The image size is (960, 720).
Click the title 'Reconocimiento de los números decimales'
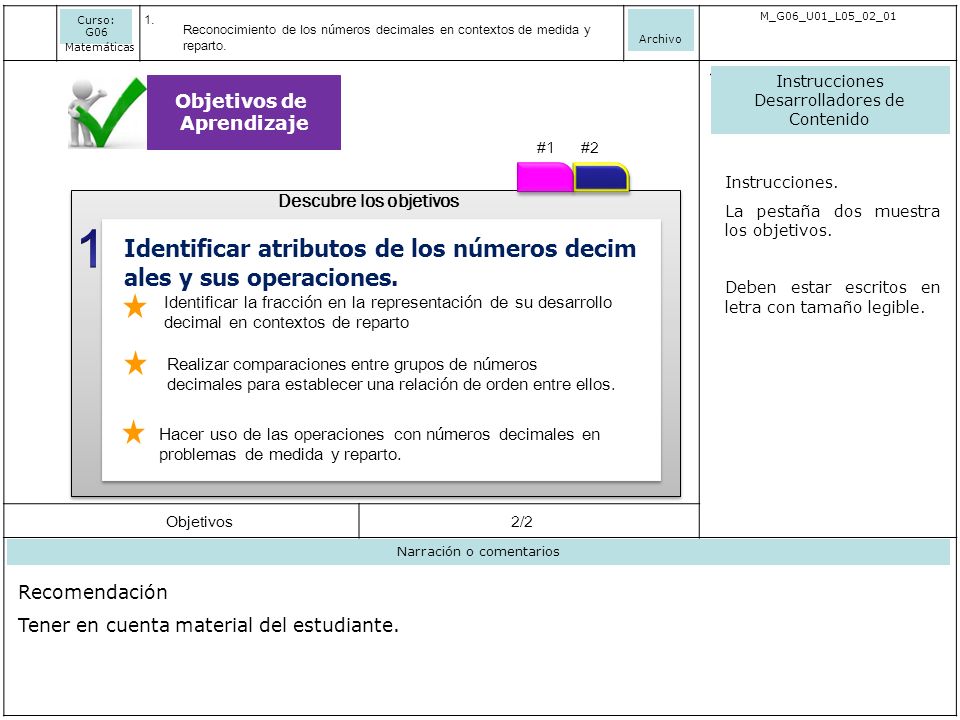click(386, 37)
